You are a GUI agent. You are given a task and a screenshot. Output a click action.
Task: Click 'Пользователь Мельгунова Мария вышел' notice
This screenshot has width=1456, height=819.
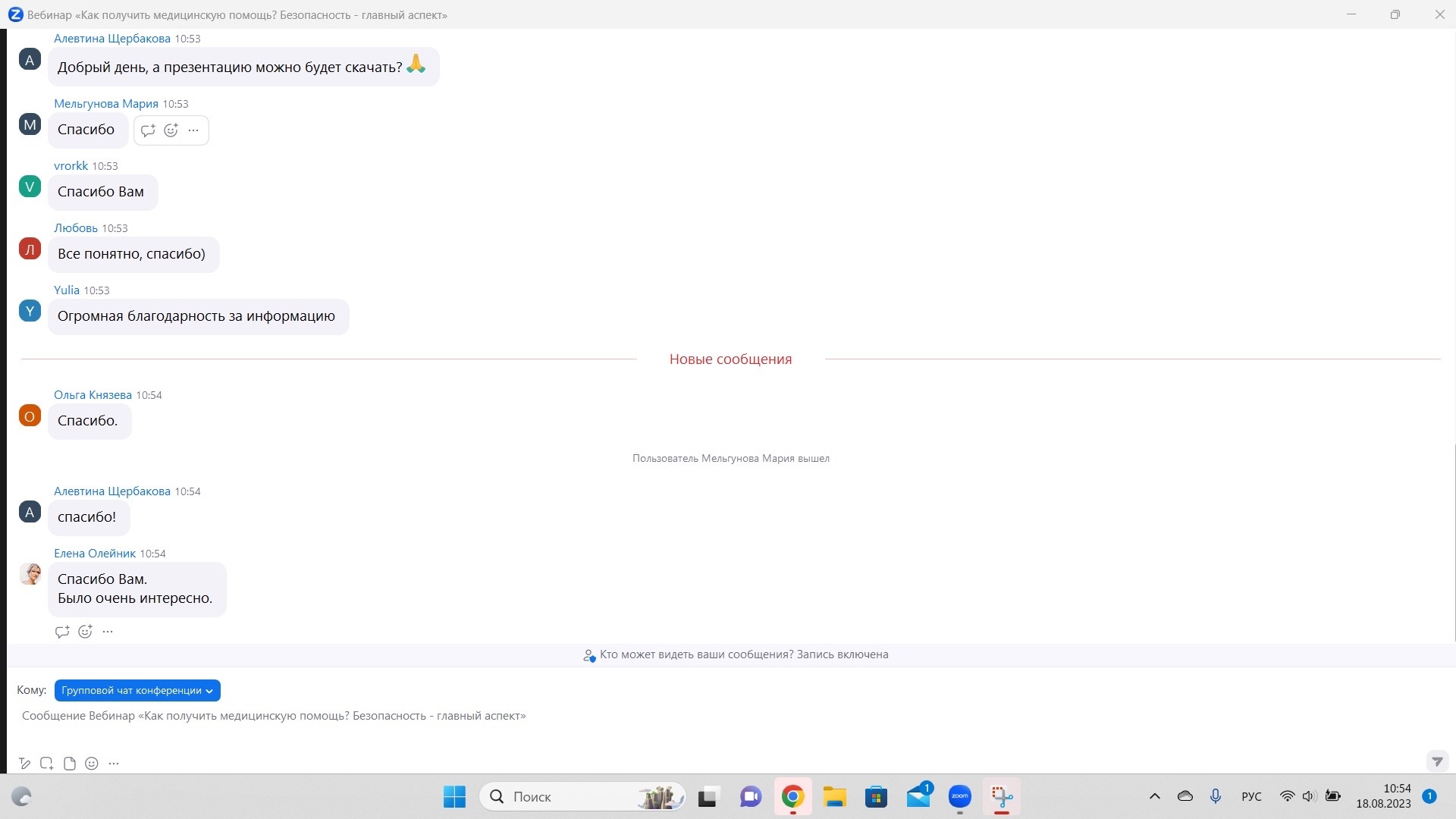[x=731, y=459]
